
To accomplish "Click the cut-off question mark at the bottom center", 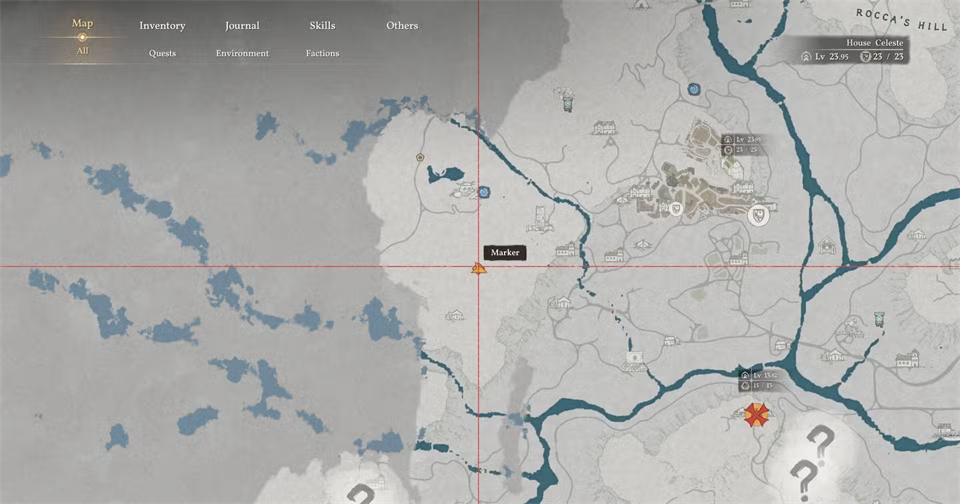I will pos(361,493).
